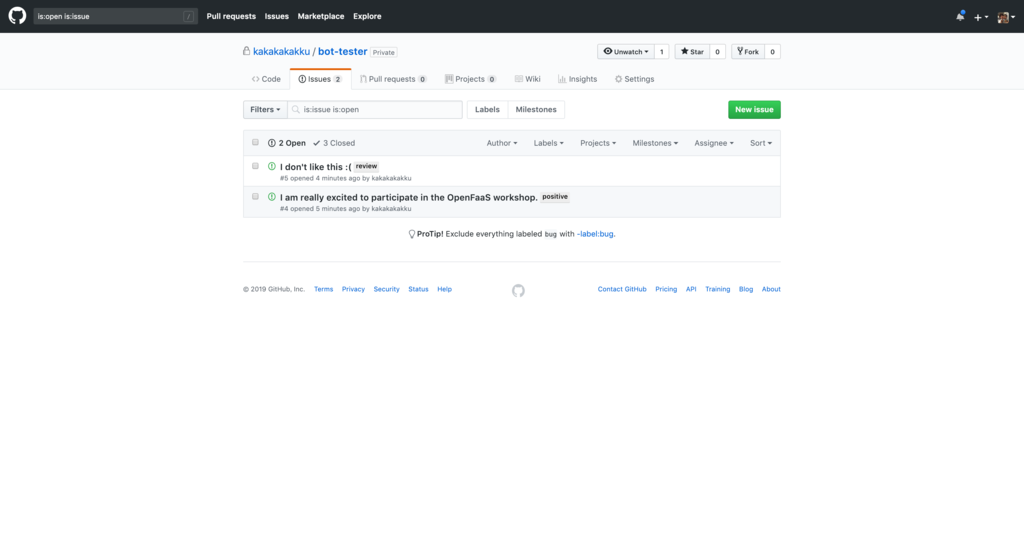Open the Projects filter dropdown
This screenshot has height=559, width=1024.
[x=598, y=143]
